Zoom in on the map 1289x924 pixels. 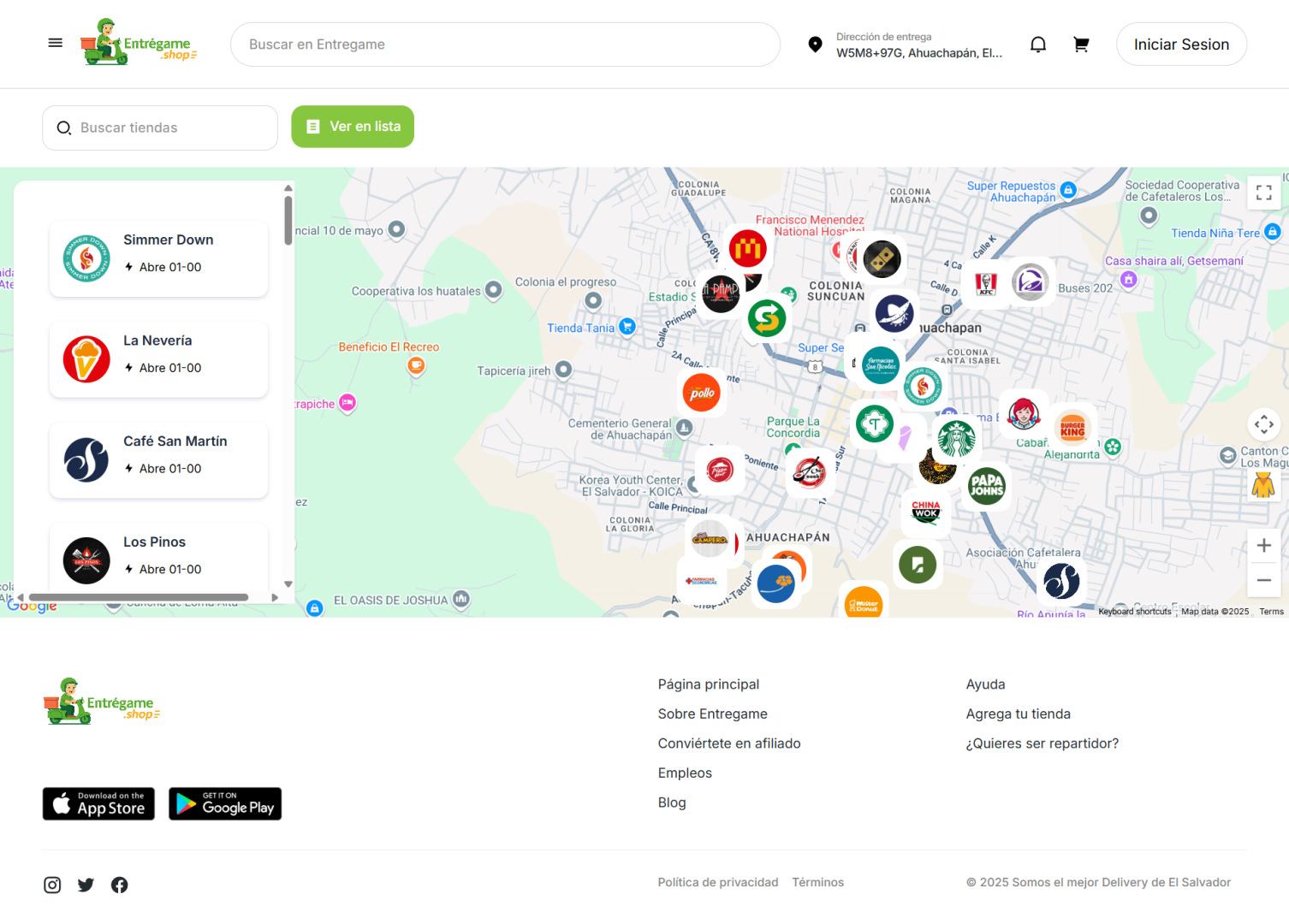pos(1264,546)
